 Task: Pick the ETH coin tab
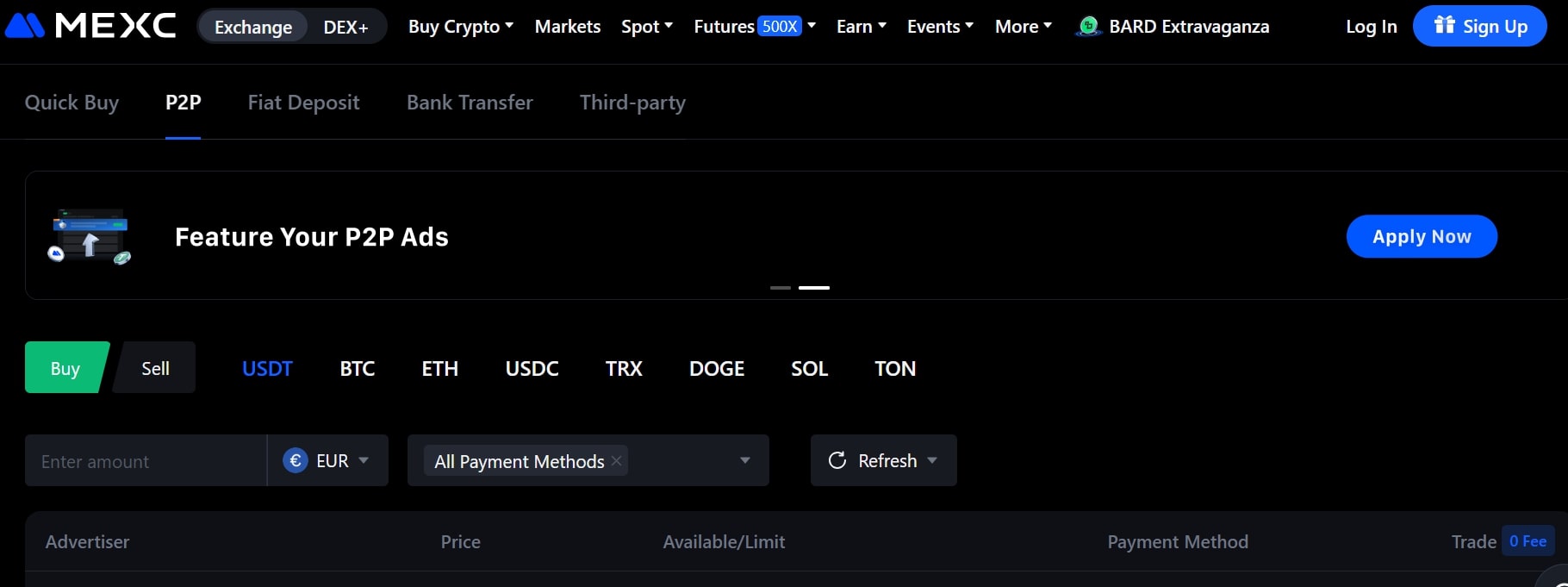point(440,368)
